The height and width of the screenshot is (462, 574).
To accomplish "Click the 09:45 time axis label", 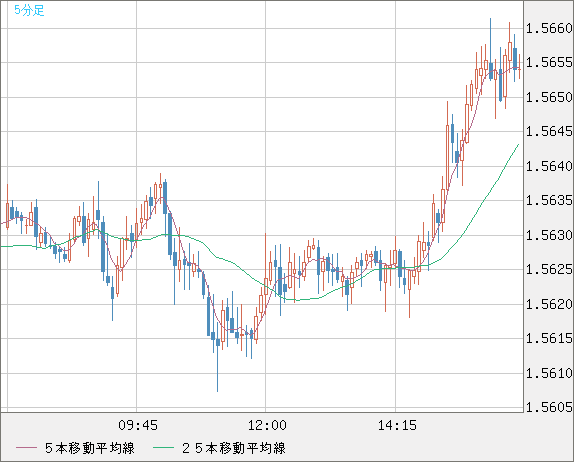I will pos(138,425).
